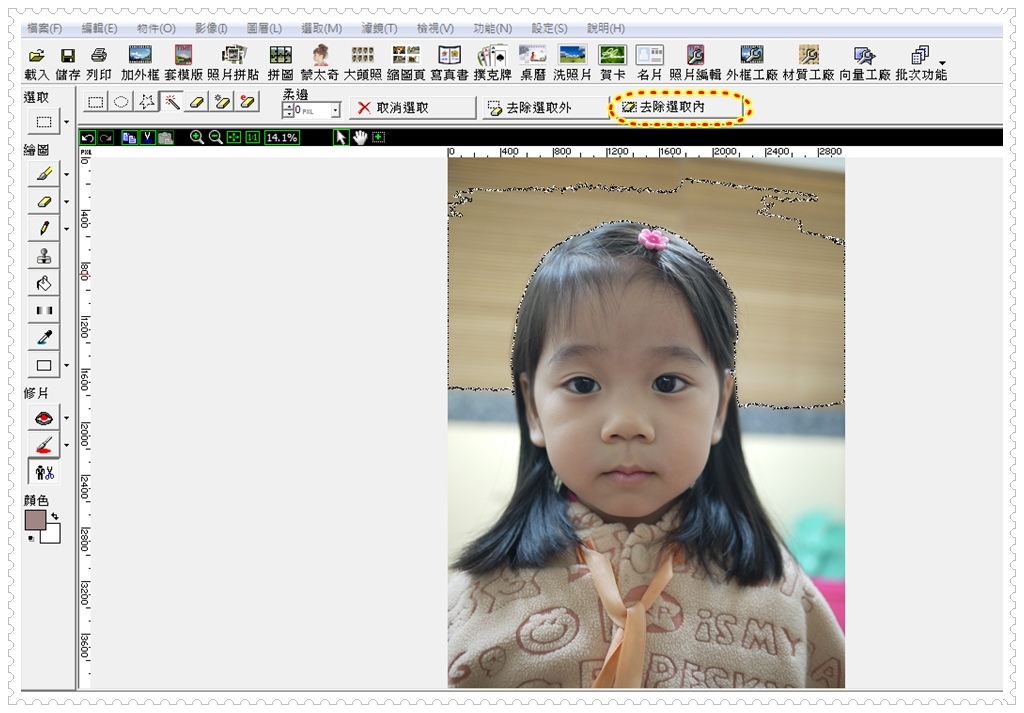1024x713 pixels.
Task: Select the magic wand selection mode
Action: (172, 102)
